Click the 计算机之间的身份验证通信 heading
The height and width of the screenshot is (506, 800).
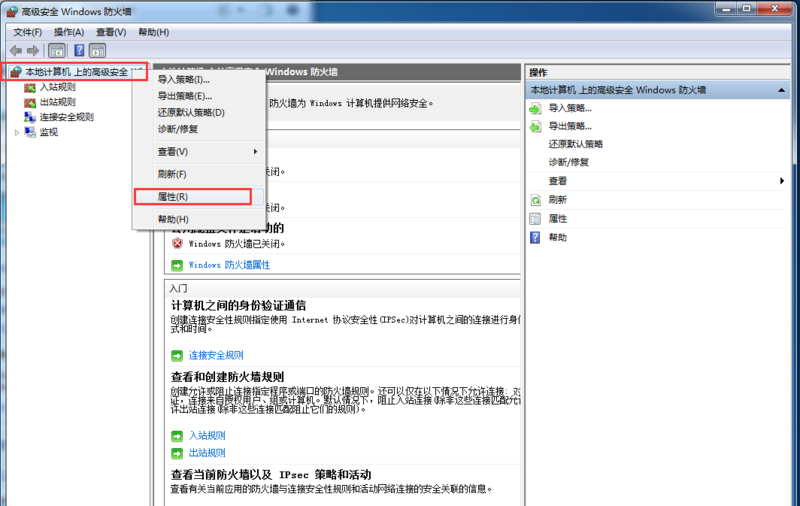click(x=238, y=306)
